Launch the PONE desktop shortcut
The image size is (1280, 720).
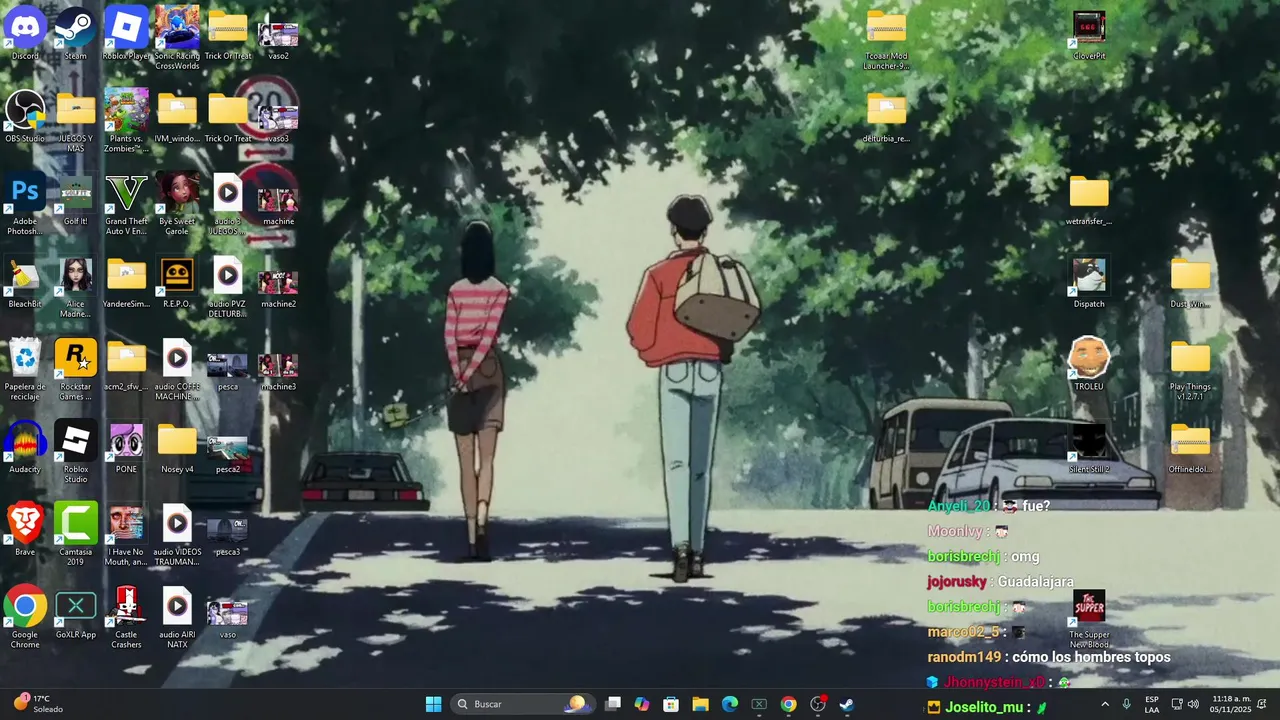pos(126,446)
